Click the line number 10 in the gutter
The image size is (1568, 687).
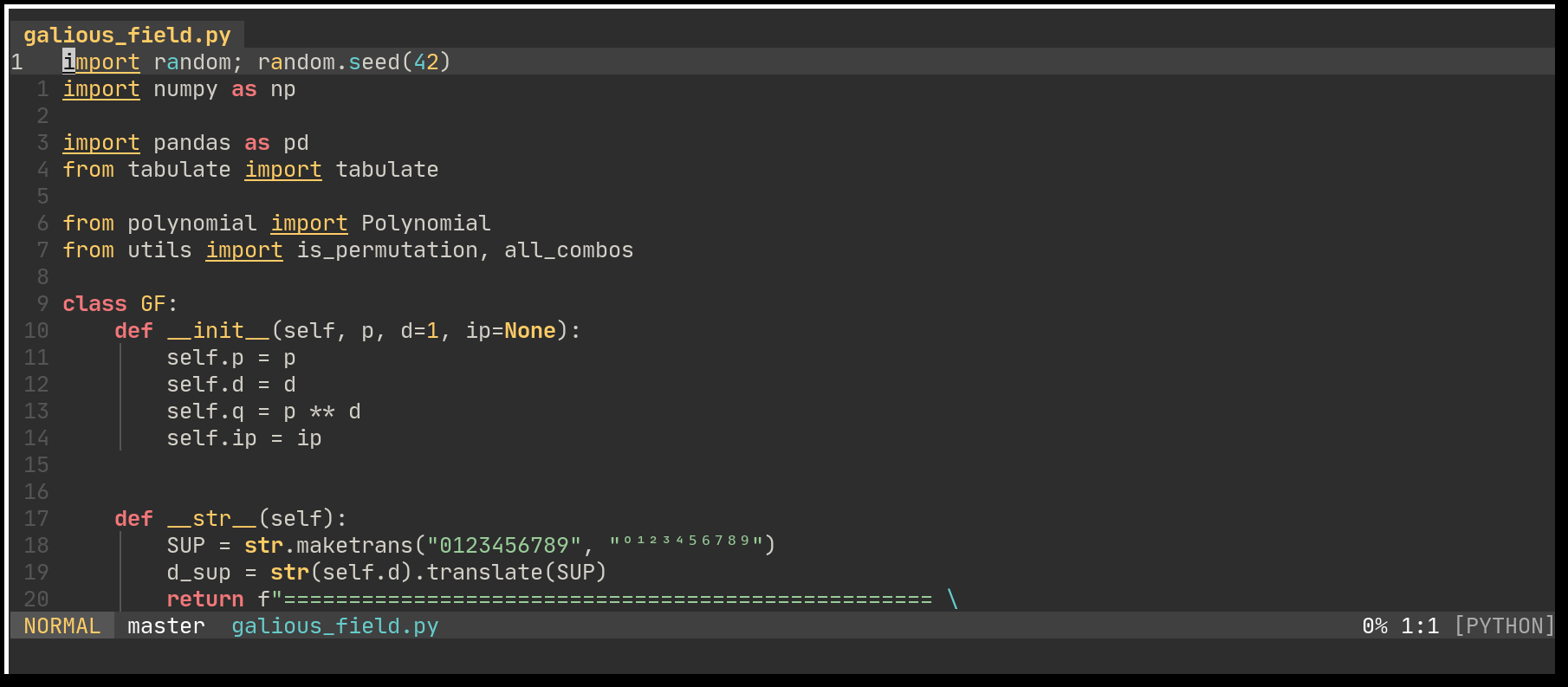36,331
